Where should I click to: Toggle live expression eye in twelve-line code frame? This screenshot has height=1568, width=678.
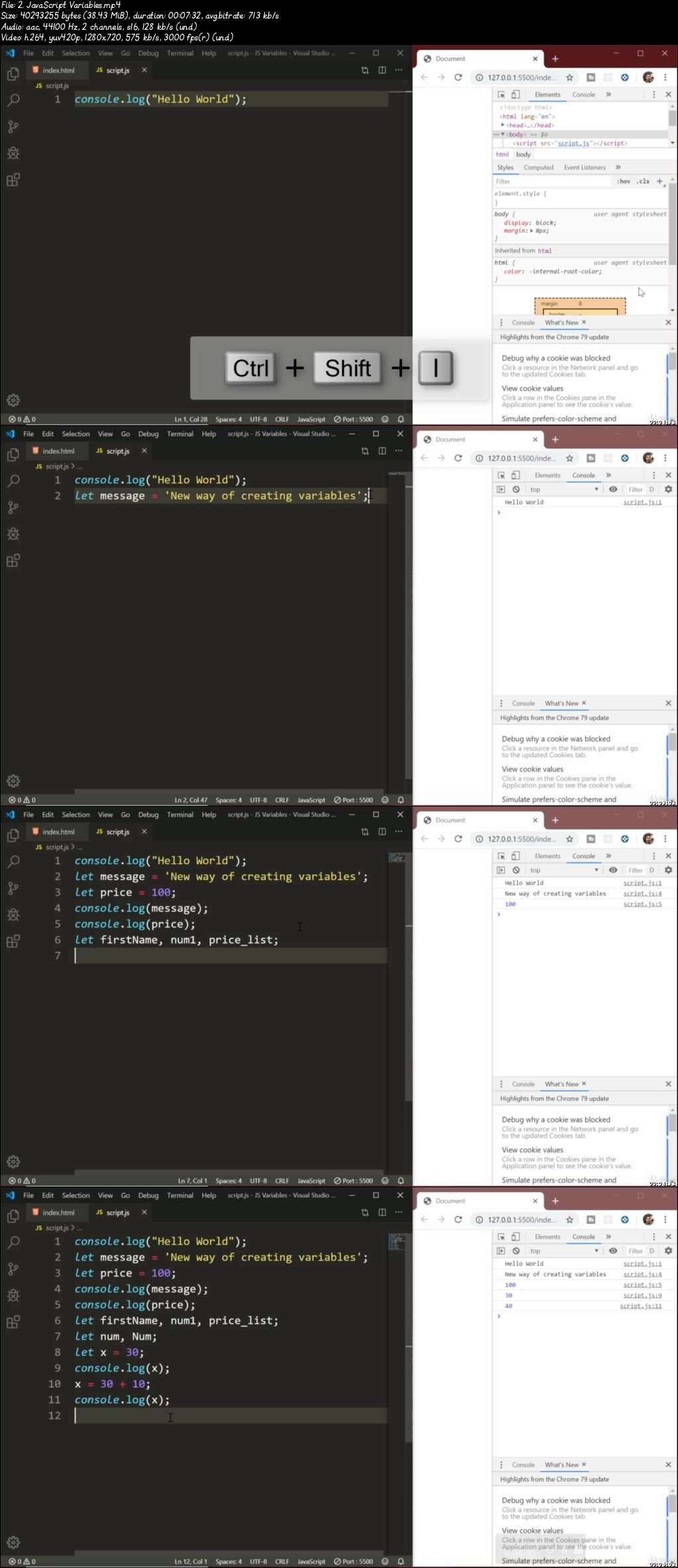(613, 1251)
